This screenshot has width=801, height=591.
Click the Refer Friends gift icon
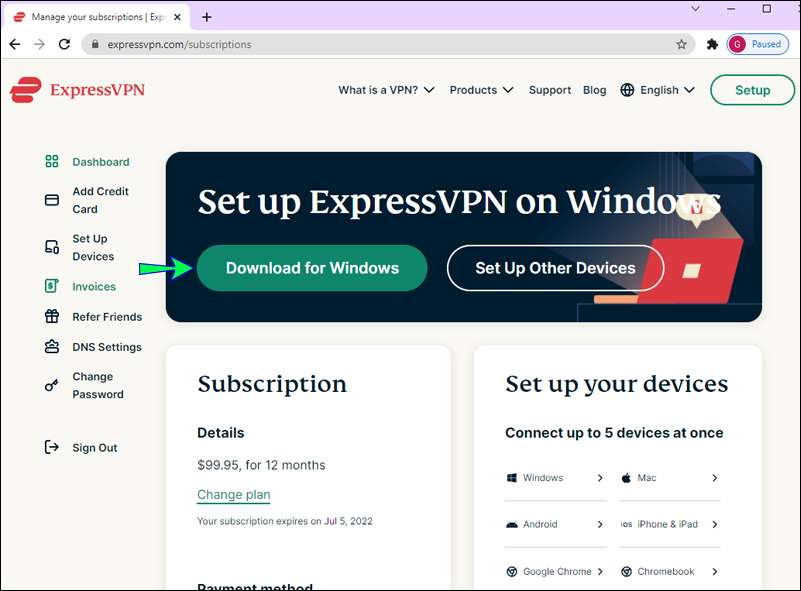tap(52, 316)
